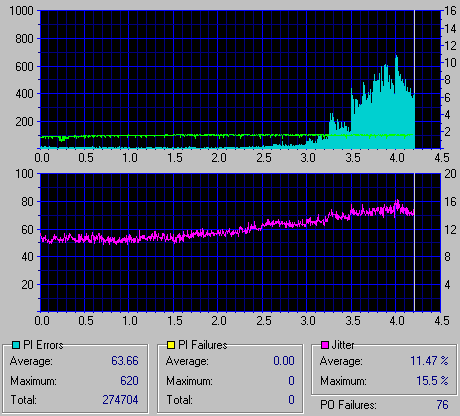Click the 4.5 label under the jitter graph

442,321
